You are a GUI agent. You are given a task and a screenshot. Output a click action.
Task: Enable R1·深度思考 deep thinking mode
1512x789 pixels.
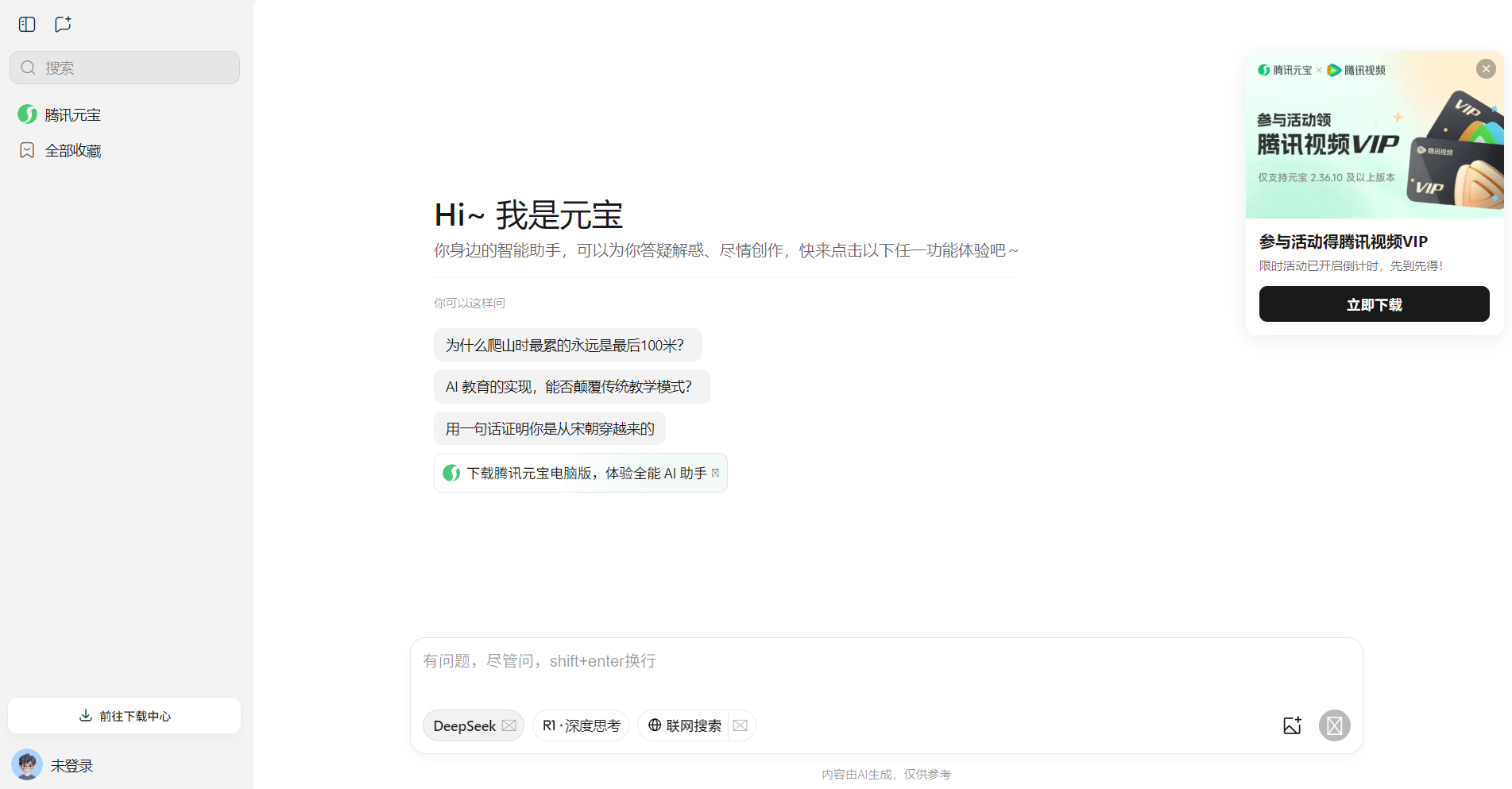click(x=581, y=725)
